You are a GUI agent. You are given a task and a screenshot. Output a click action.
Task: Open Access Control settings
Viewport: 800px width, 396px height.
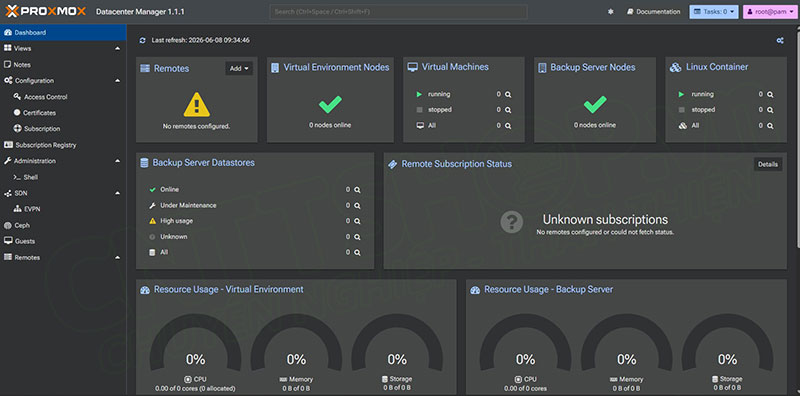click(63, 97)
